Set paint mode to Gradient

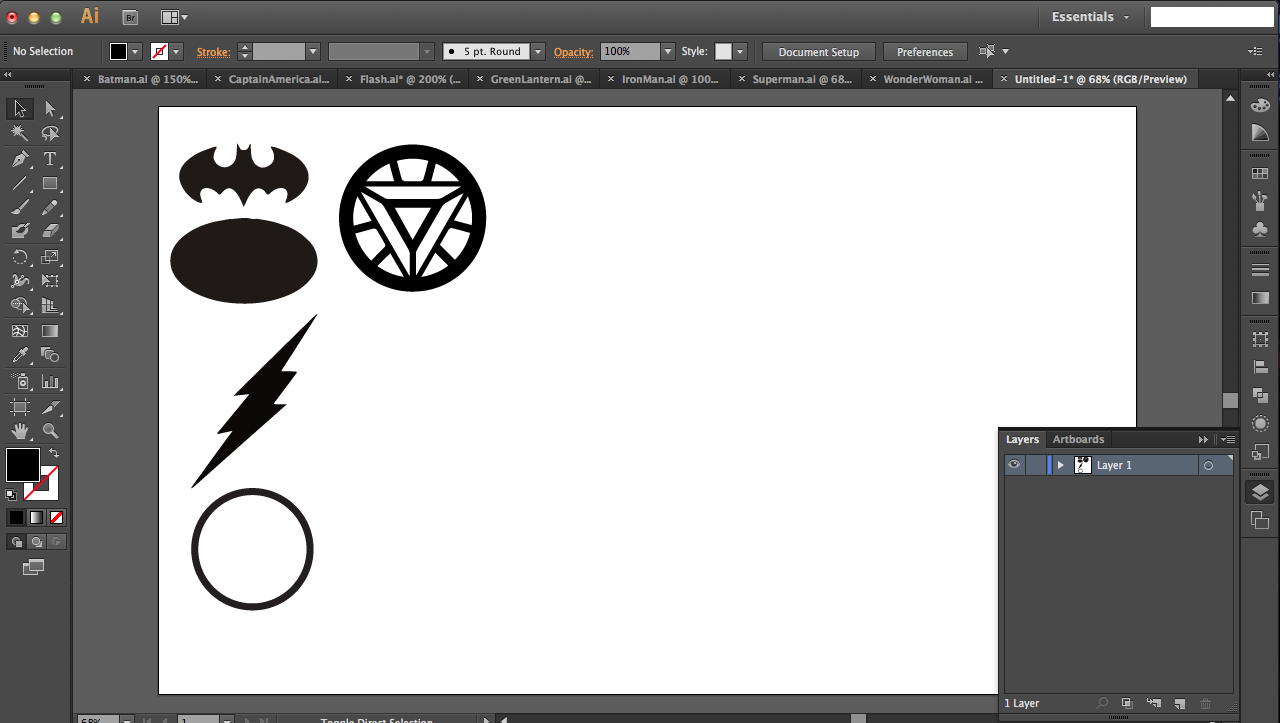tap(36, 517)
